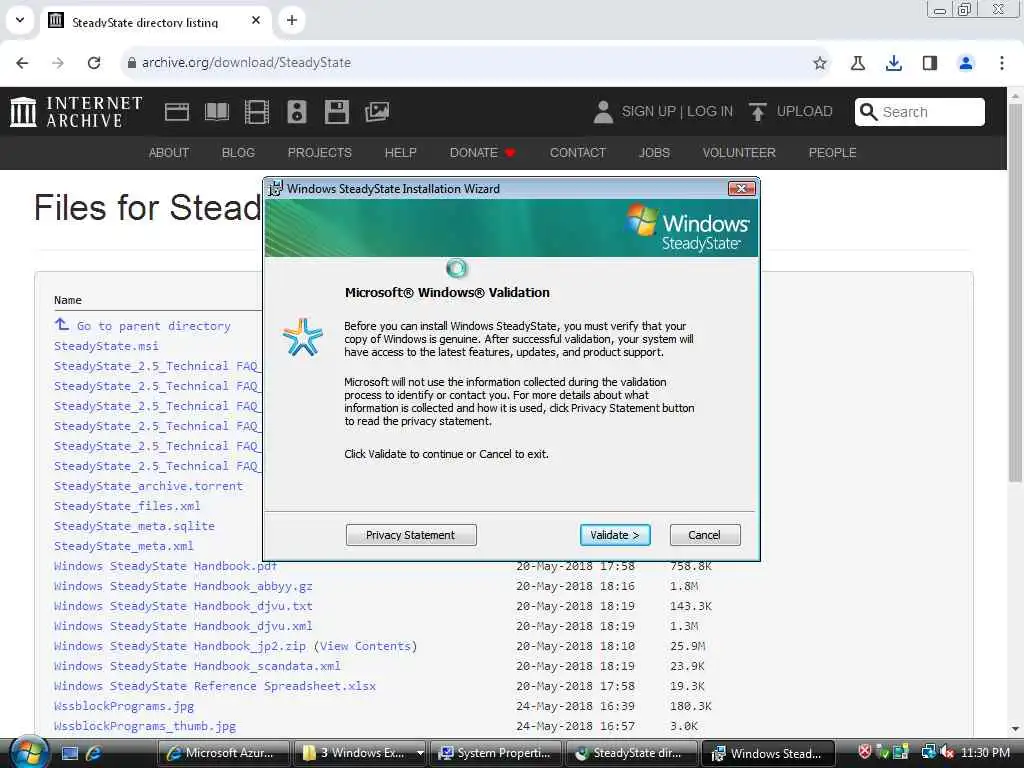
Task: Click the Upload arrow icon
Action: (757, 112)
